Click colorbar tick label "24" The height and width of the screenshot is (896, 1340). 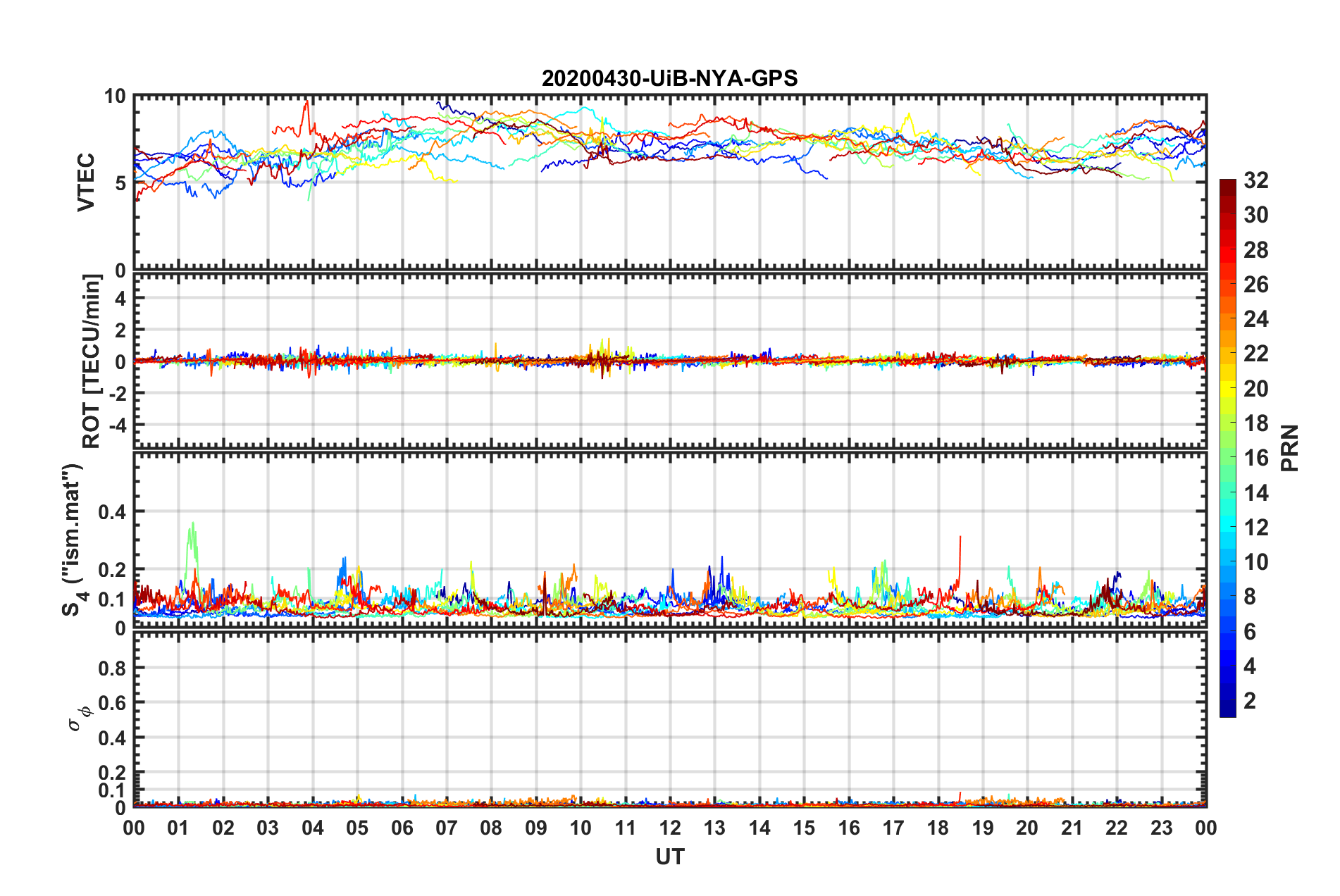[x=1255, y=319]
